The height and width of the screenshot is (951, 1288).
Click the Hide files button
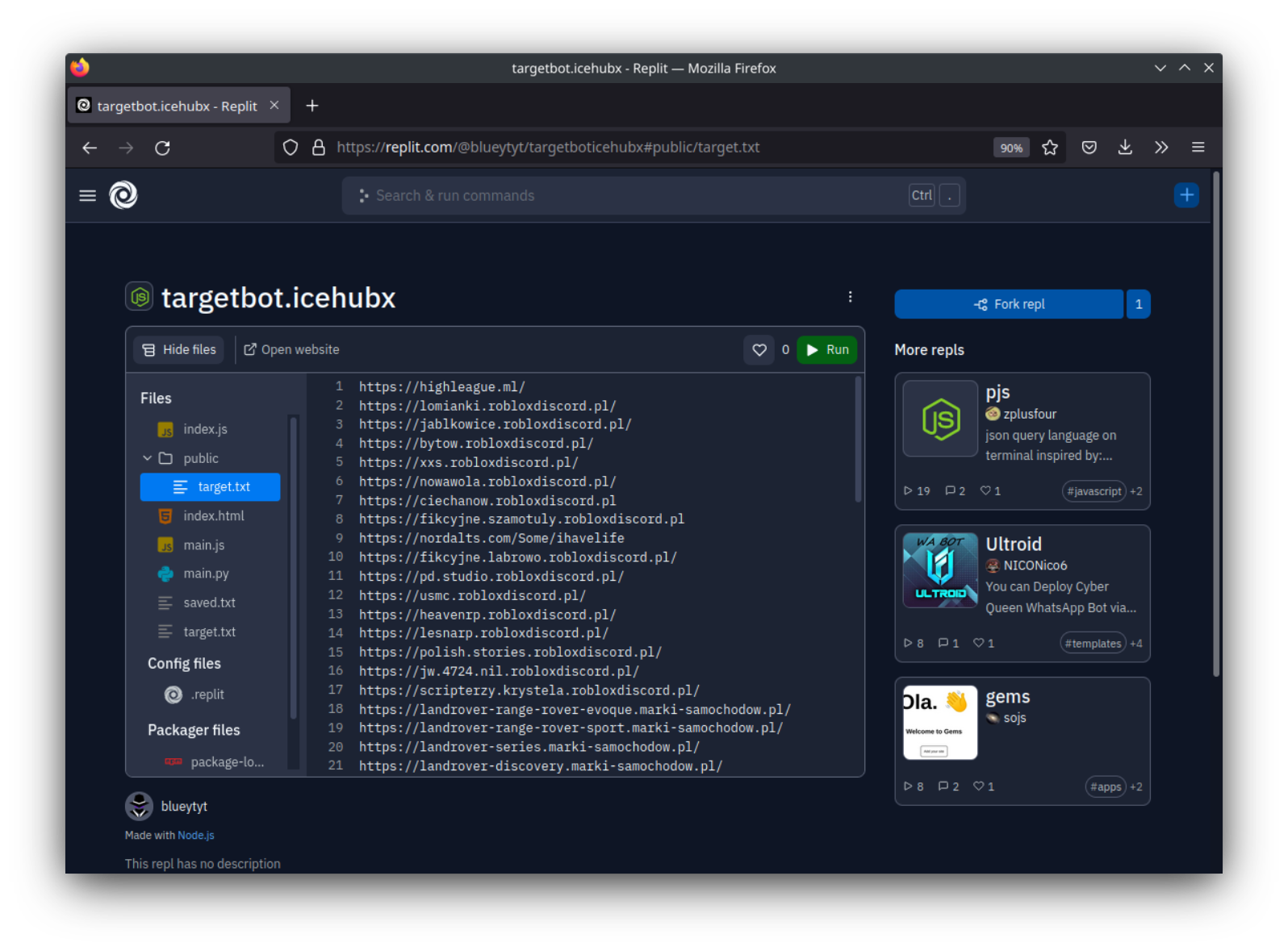(x=179, y=349)
